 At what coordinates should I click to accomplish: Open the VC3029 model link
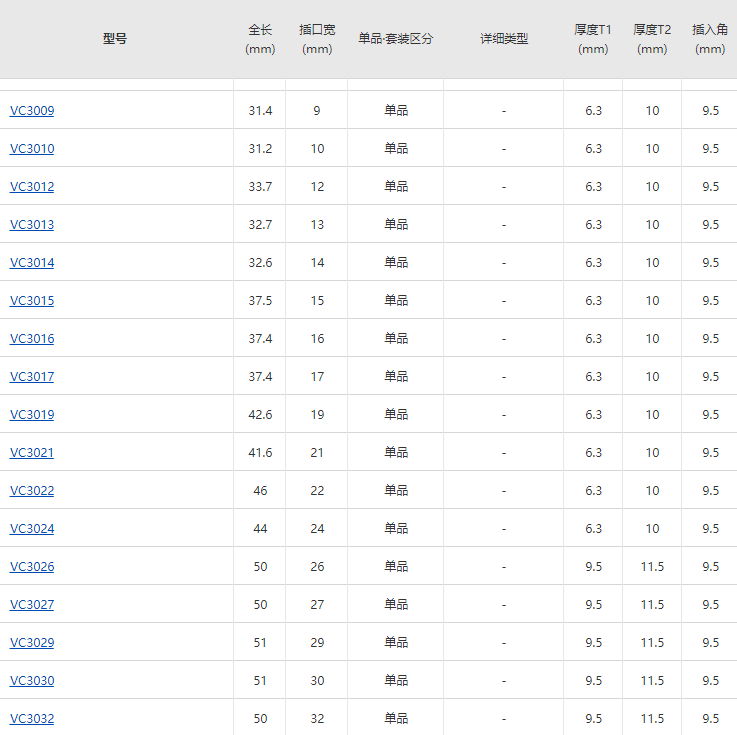pyautogui.click(x=32, y=643)
